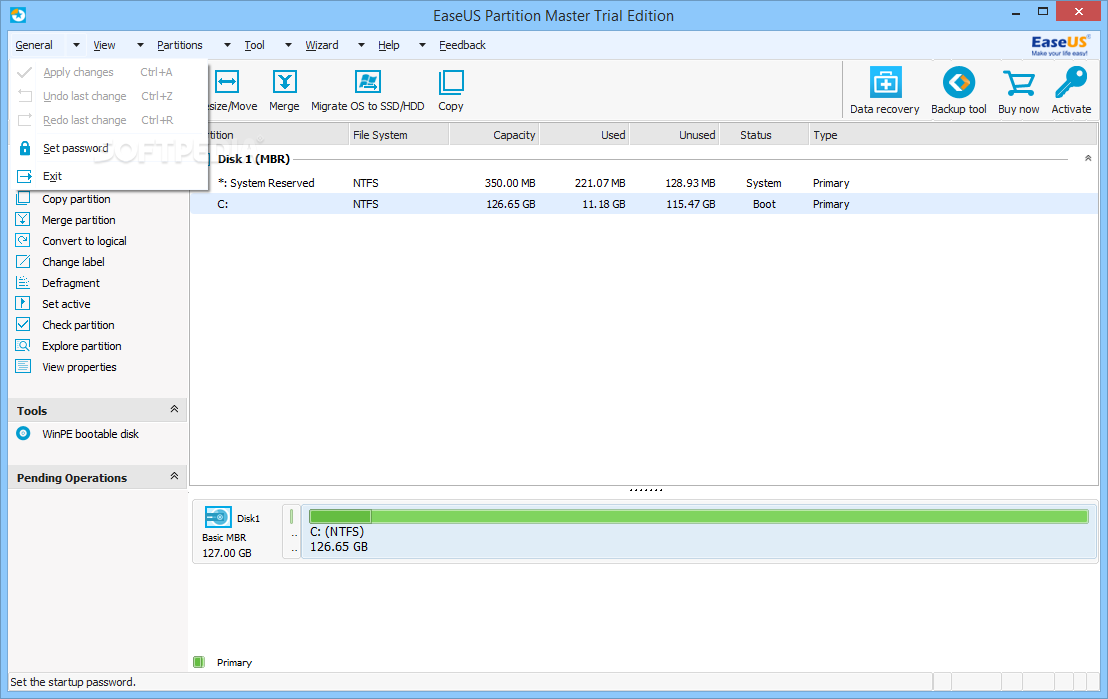The width and height of the screenshot is (1108, 699).
Task: Open the View menu dropdown arrow
Action: pos(140,45)
